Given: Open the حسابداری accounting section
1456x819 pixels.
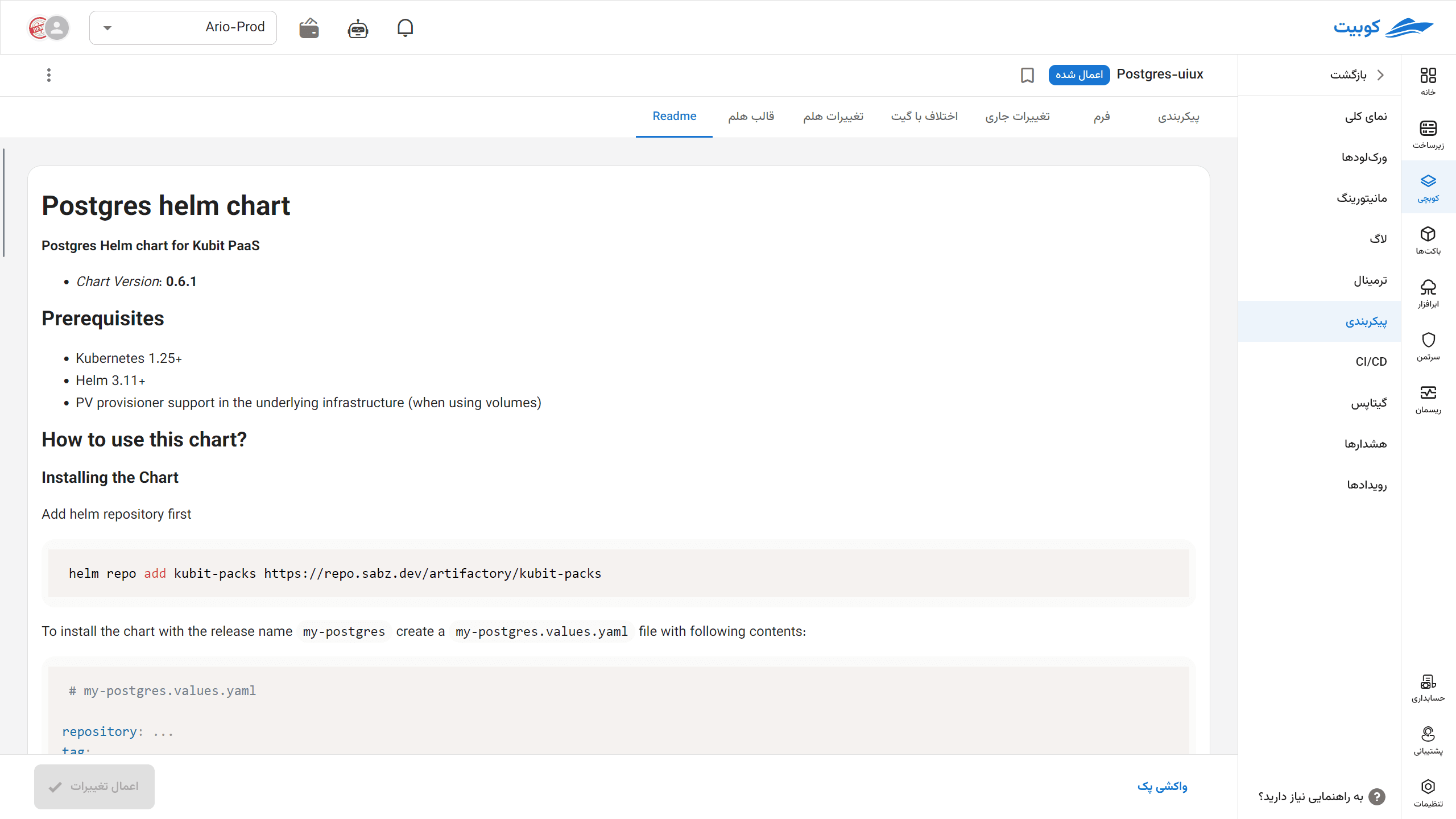Looking at the screenshot, I should (x=1428, y=687).
